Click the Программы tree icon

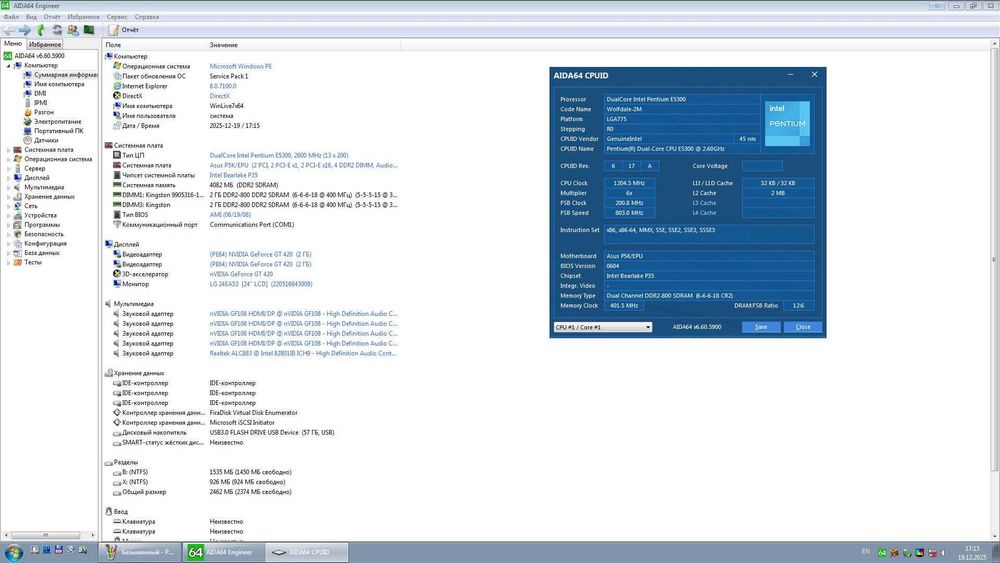(x=18, y=224)
